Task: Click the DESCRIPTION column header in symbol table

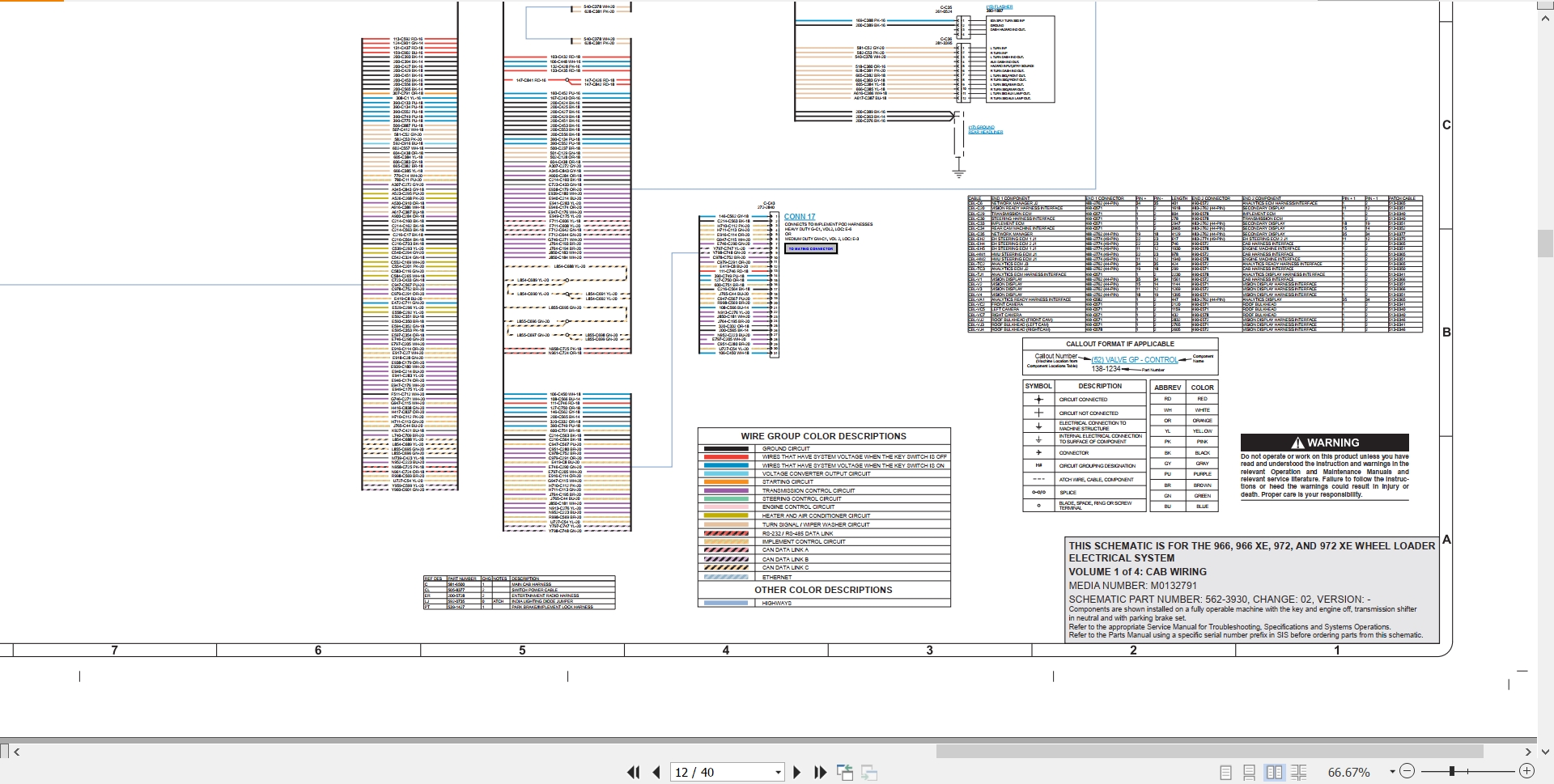Action: click(1100, 386)
